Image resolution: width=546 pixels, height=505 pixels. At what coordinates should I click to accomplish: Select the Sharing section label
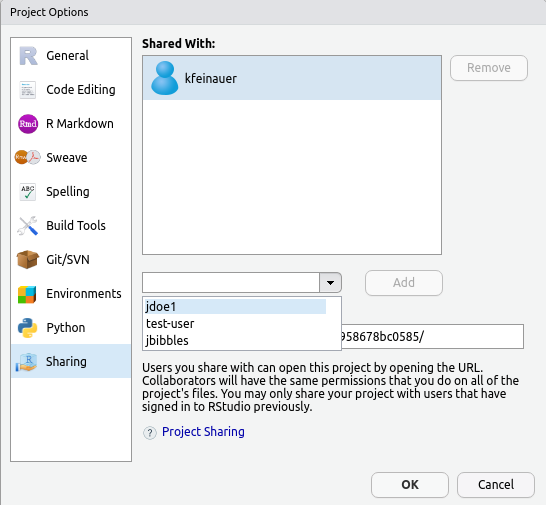[x=66, y=362]
